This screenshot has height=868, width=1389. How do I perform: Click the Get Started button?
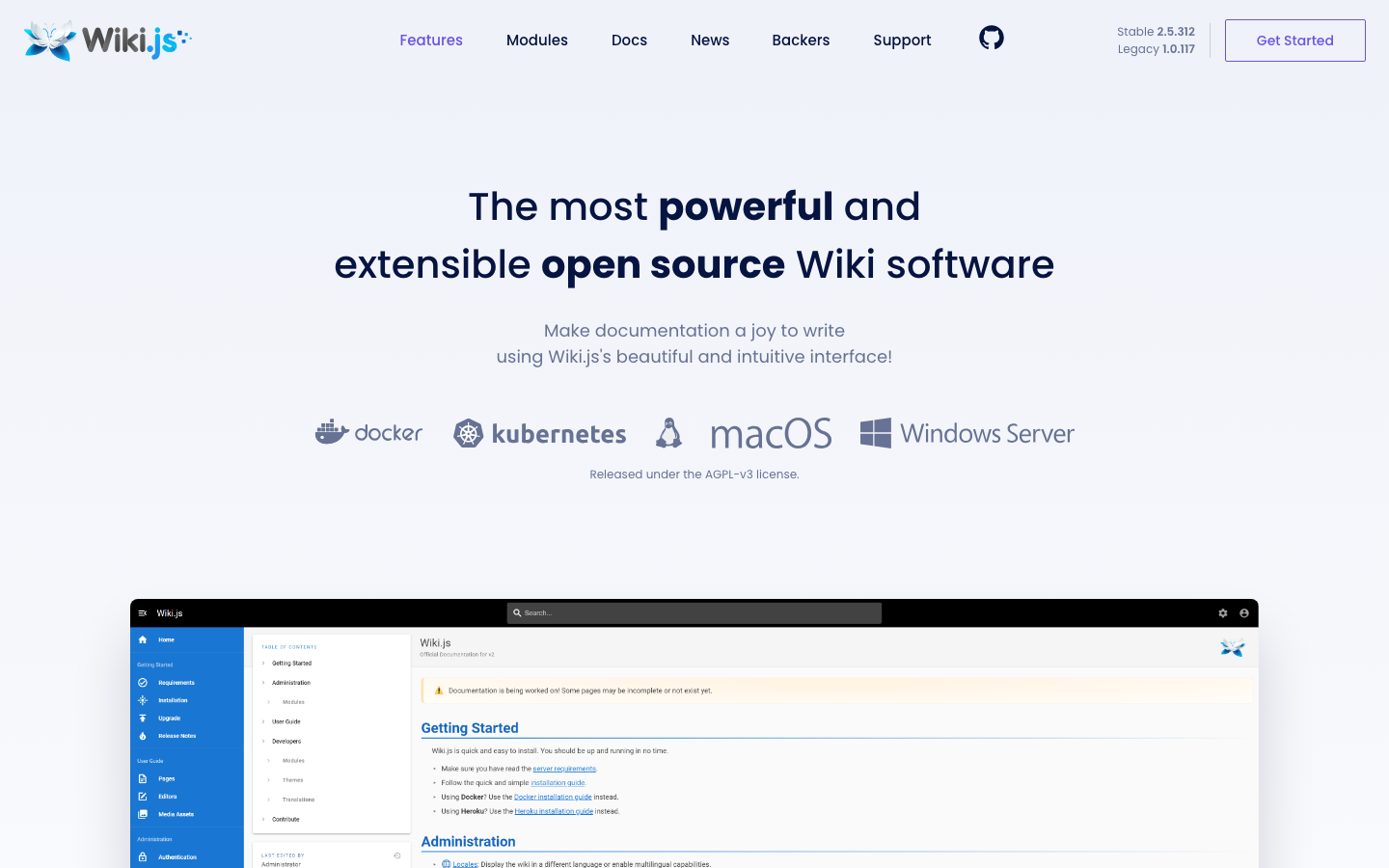(x=1294, y=41)
